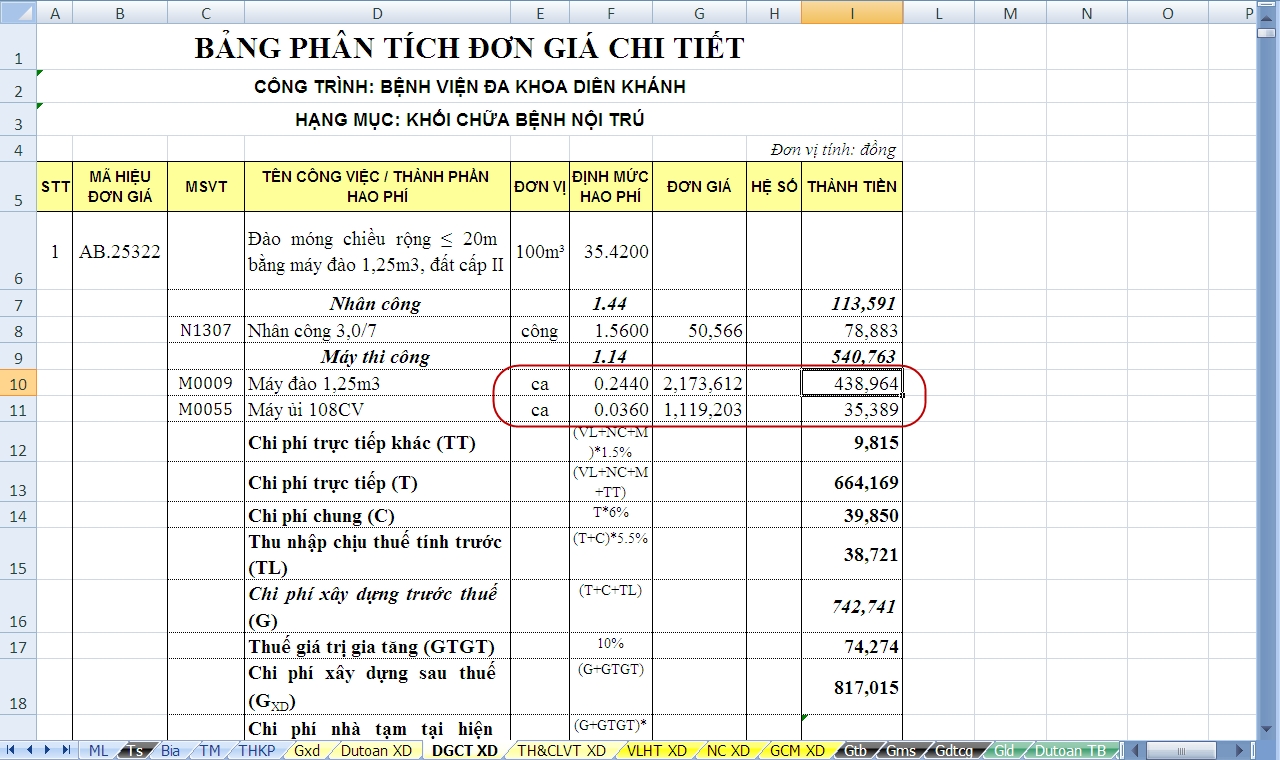Select the N1307 code cell
The width and height of the screenshot is (1280, 760).
coord(206,330)
